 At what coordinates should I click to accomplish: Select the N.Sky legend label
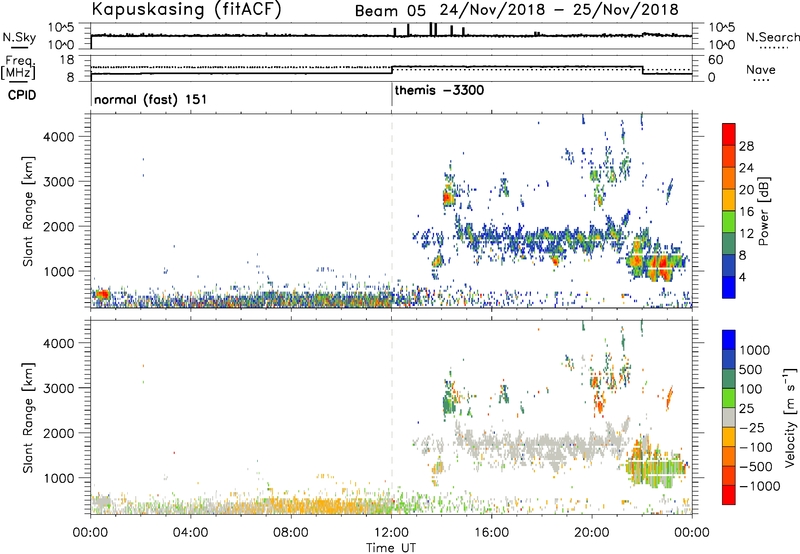coord(19,38)
